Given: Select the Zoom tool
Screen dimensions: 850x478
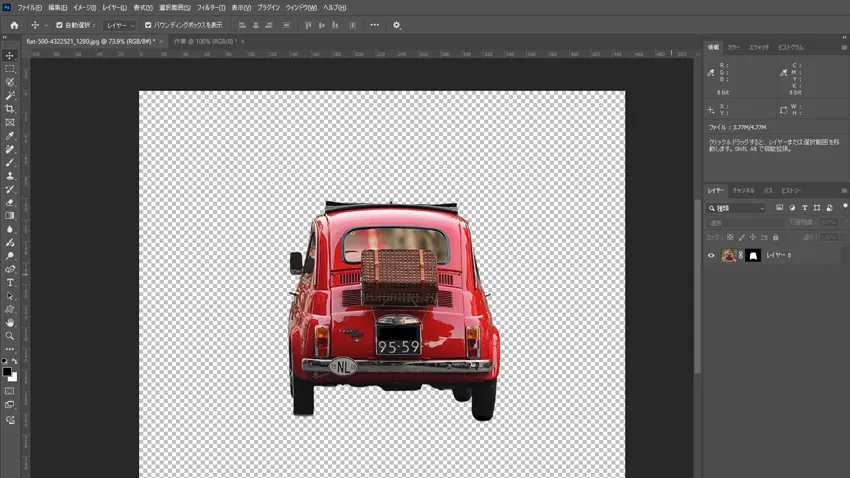Looking at the screenshot, I should coord(10,336).
